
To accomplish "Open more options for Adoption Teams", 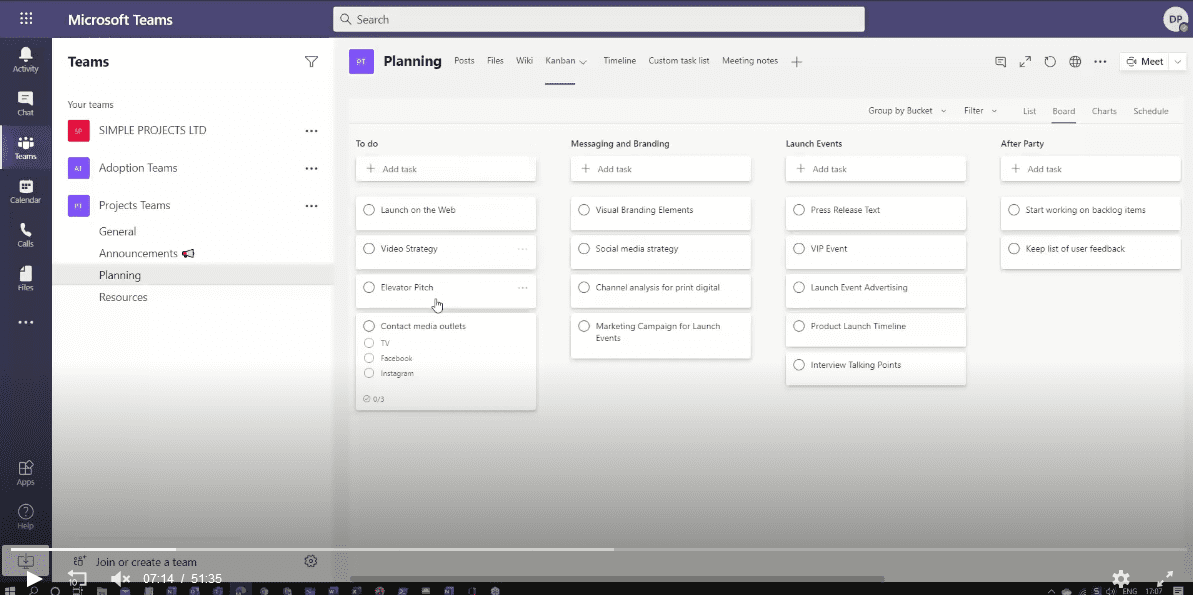I will tap(311, 168).
